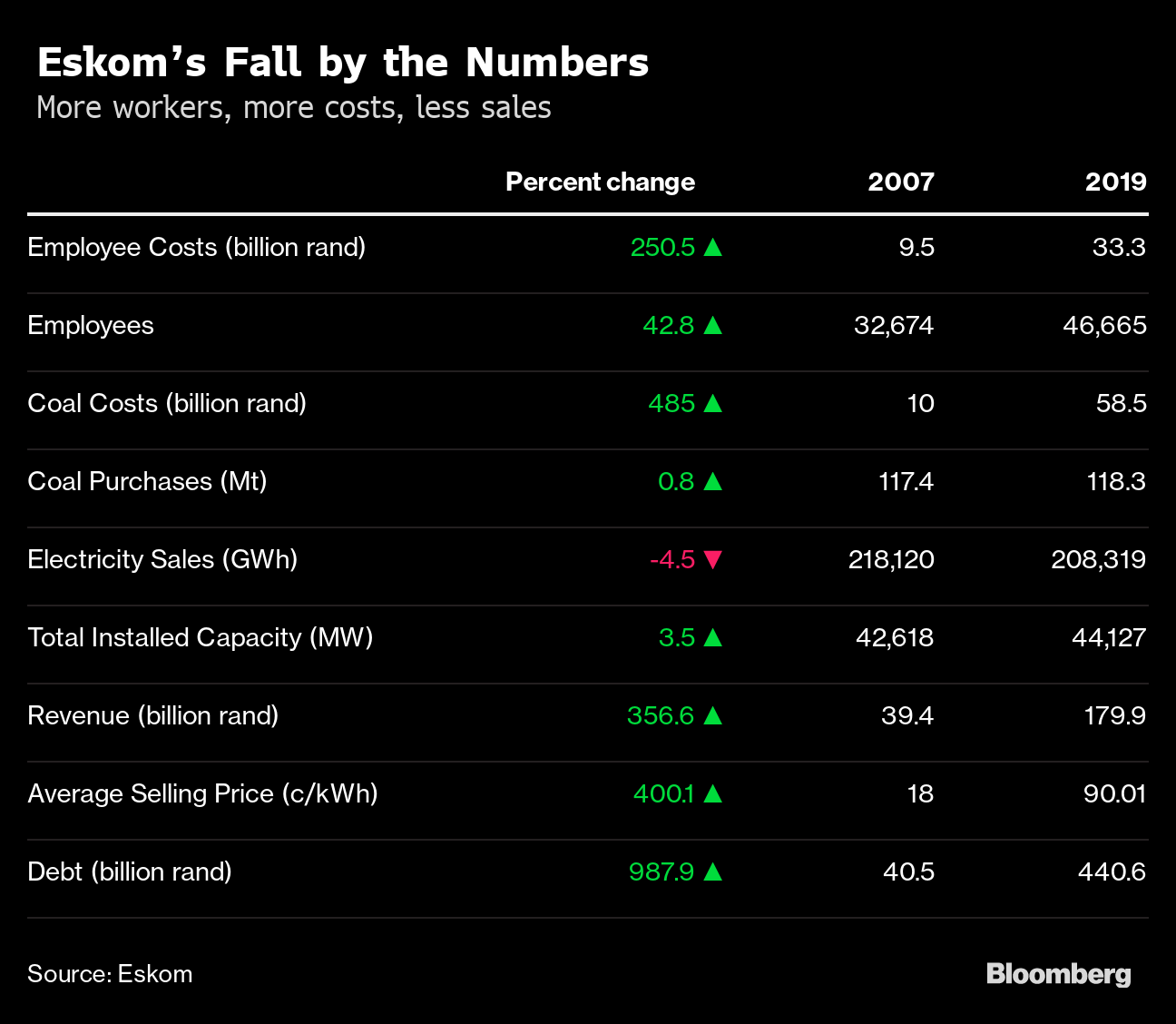Viewport: 1176px width, 1024px height.
Task: Click the green up arrow beside 250.5
Action: [x=713, y=247]
